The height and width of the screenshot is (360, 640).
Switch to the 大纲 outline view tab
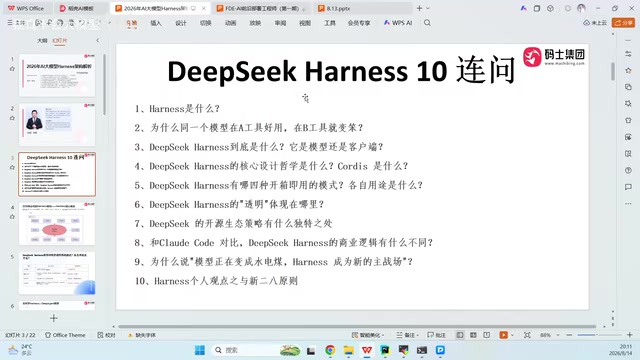coord(42,40)
